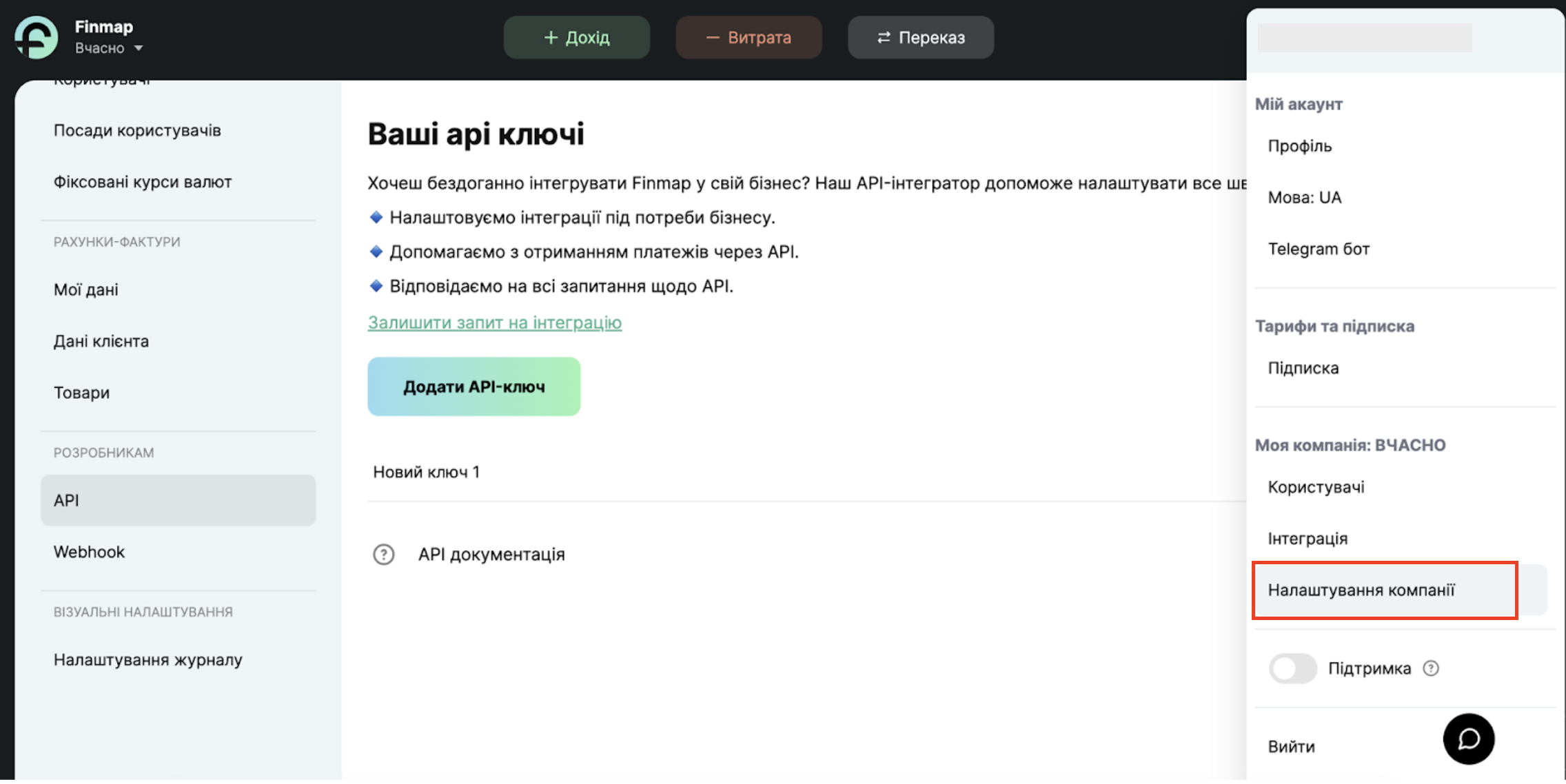Screen dimensions: 1566x784
Task: Open Залишити запит на інтеграцію link
Action: (494, 322)
